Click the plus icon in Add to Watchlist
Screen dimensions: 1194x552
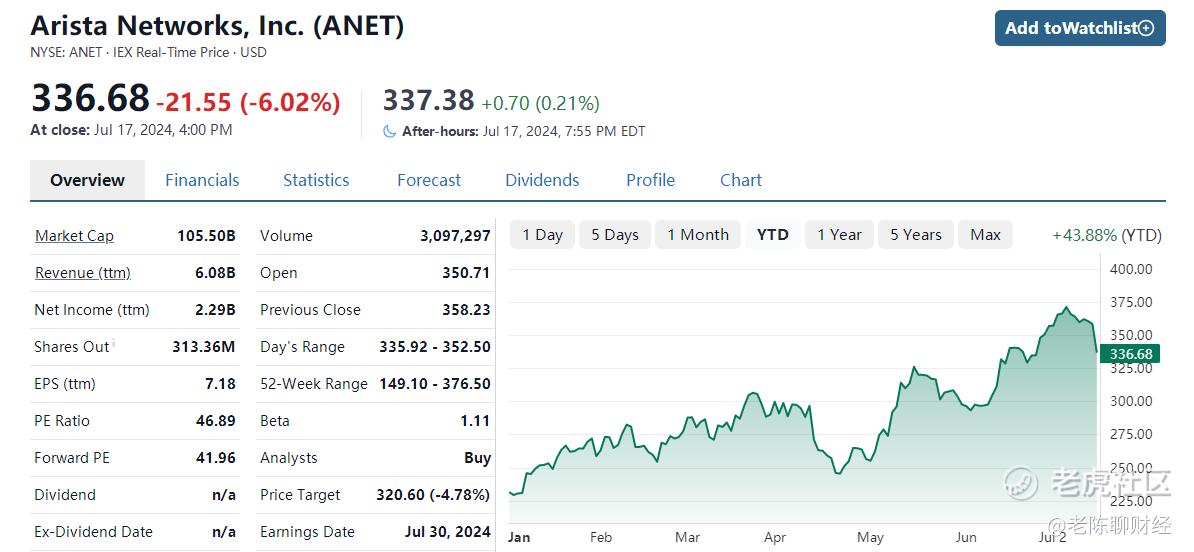[x=1146, y=28]
